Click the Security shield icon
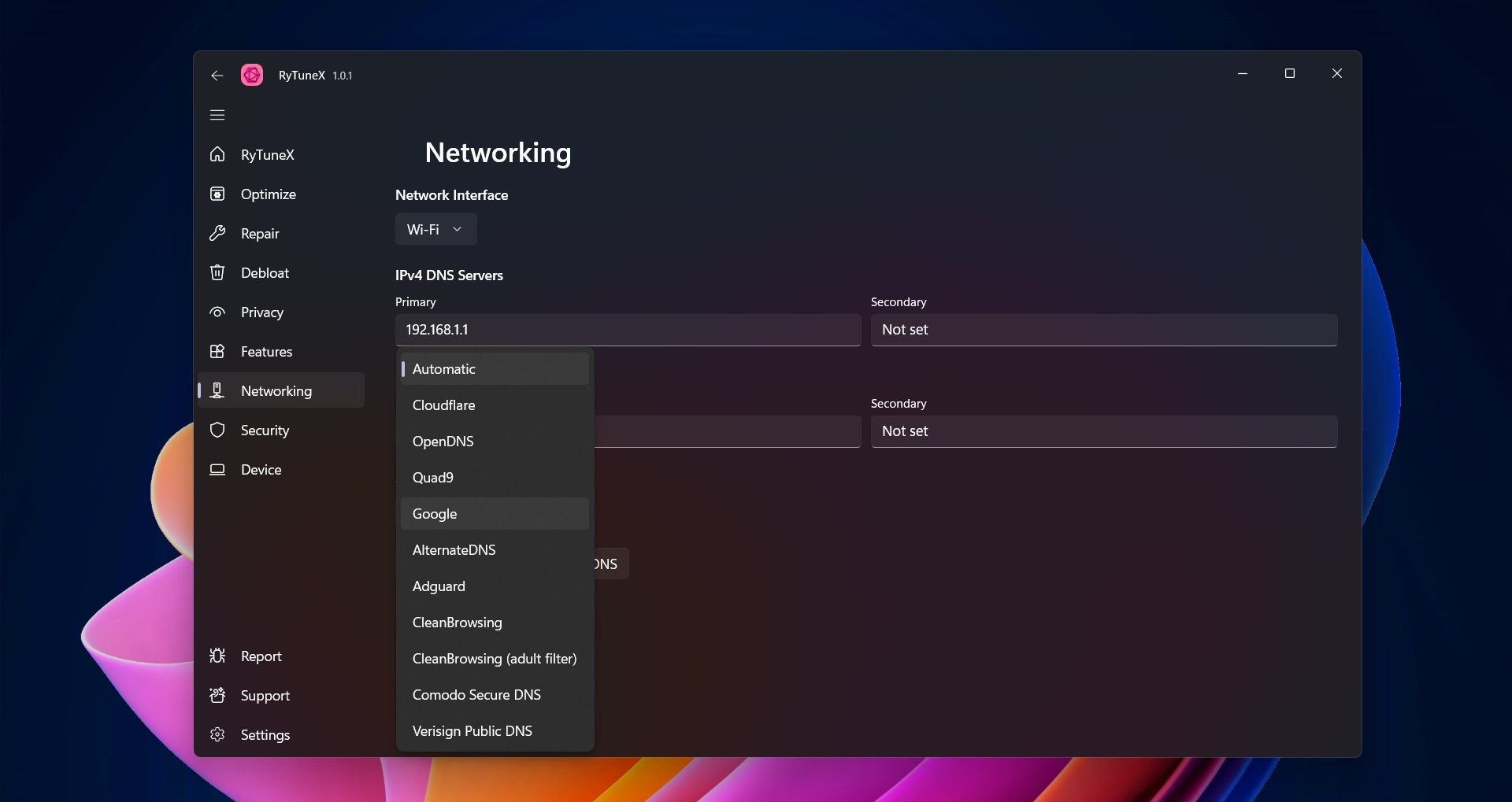1512x802 pixels. [217, 430]
